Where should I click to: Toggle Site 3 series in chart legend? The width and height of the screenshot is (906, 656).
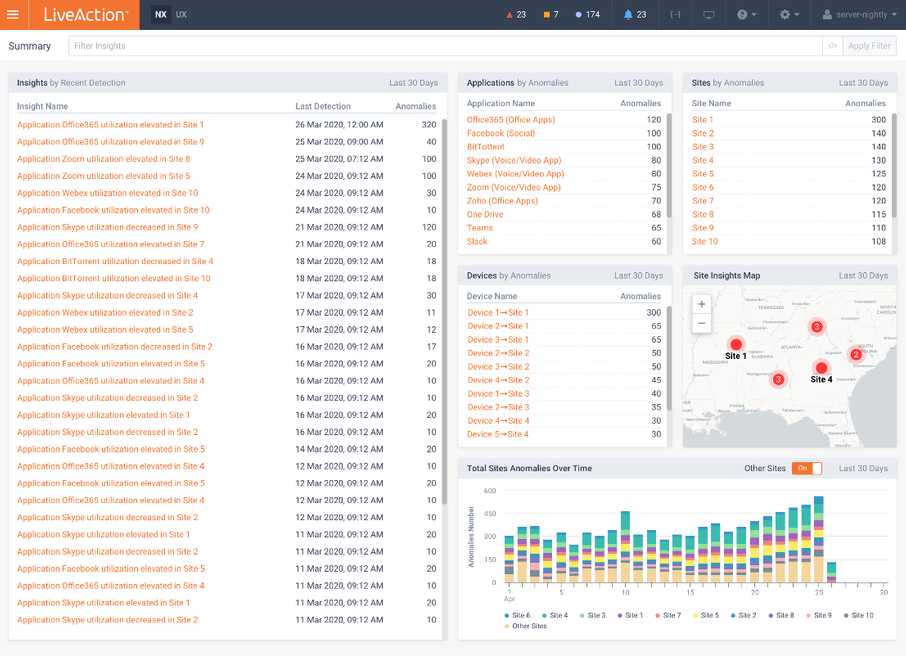(x=593, y=615)
